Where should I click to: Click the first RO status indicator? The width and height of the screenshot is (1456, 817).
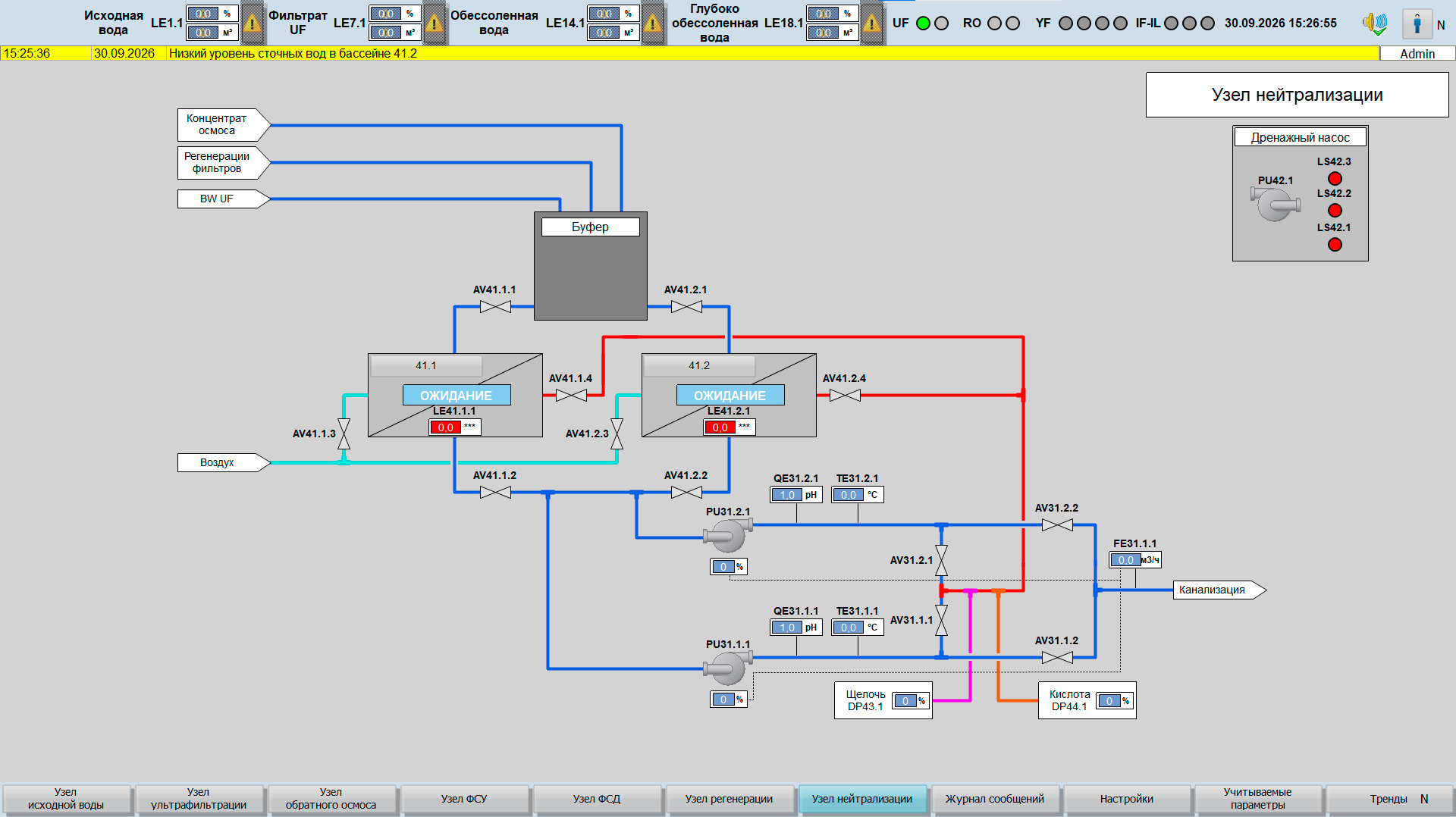click(x=995, y=23)
